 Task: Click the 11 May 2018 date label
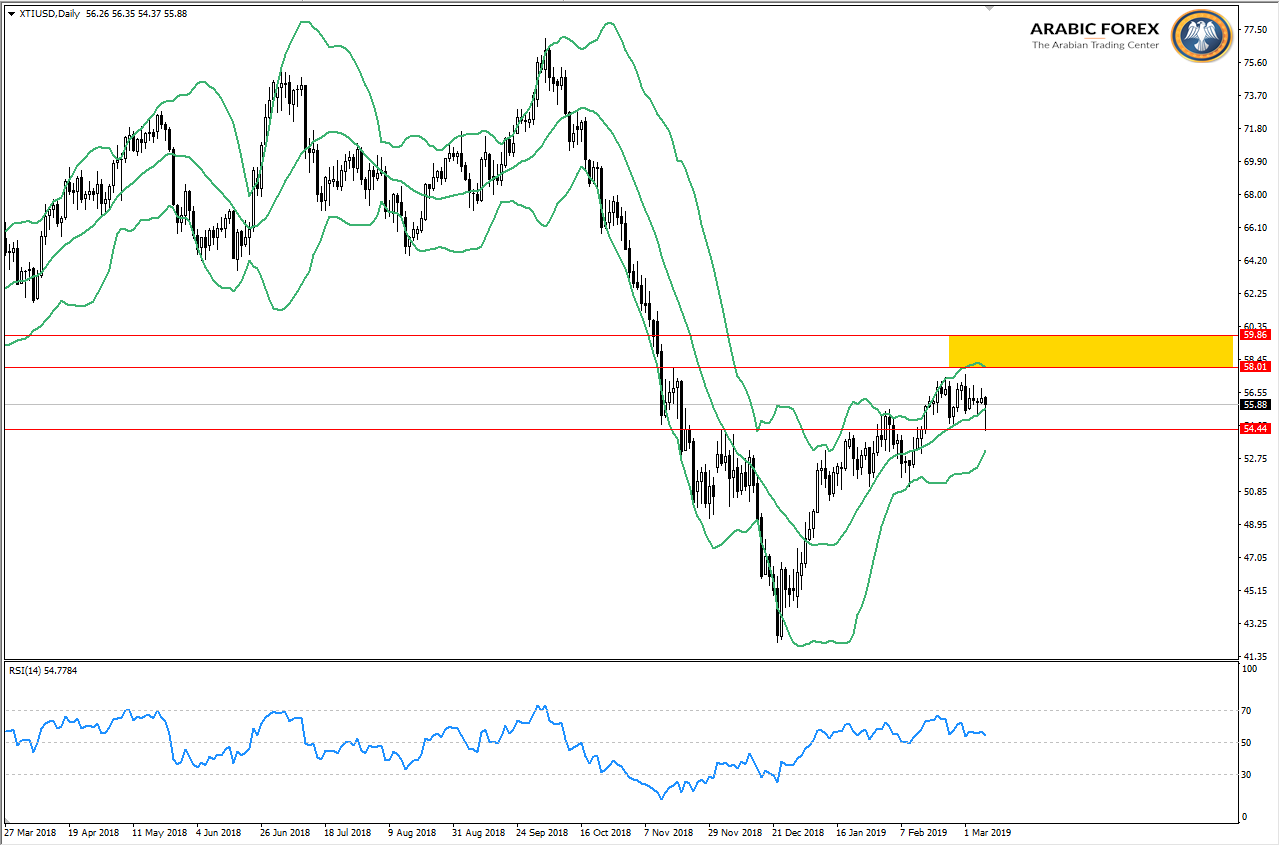click(160, 831)
